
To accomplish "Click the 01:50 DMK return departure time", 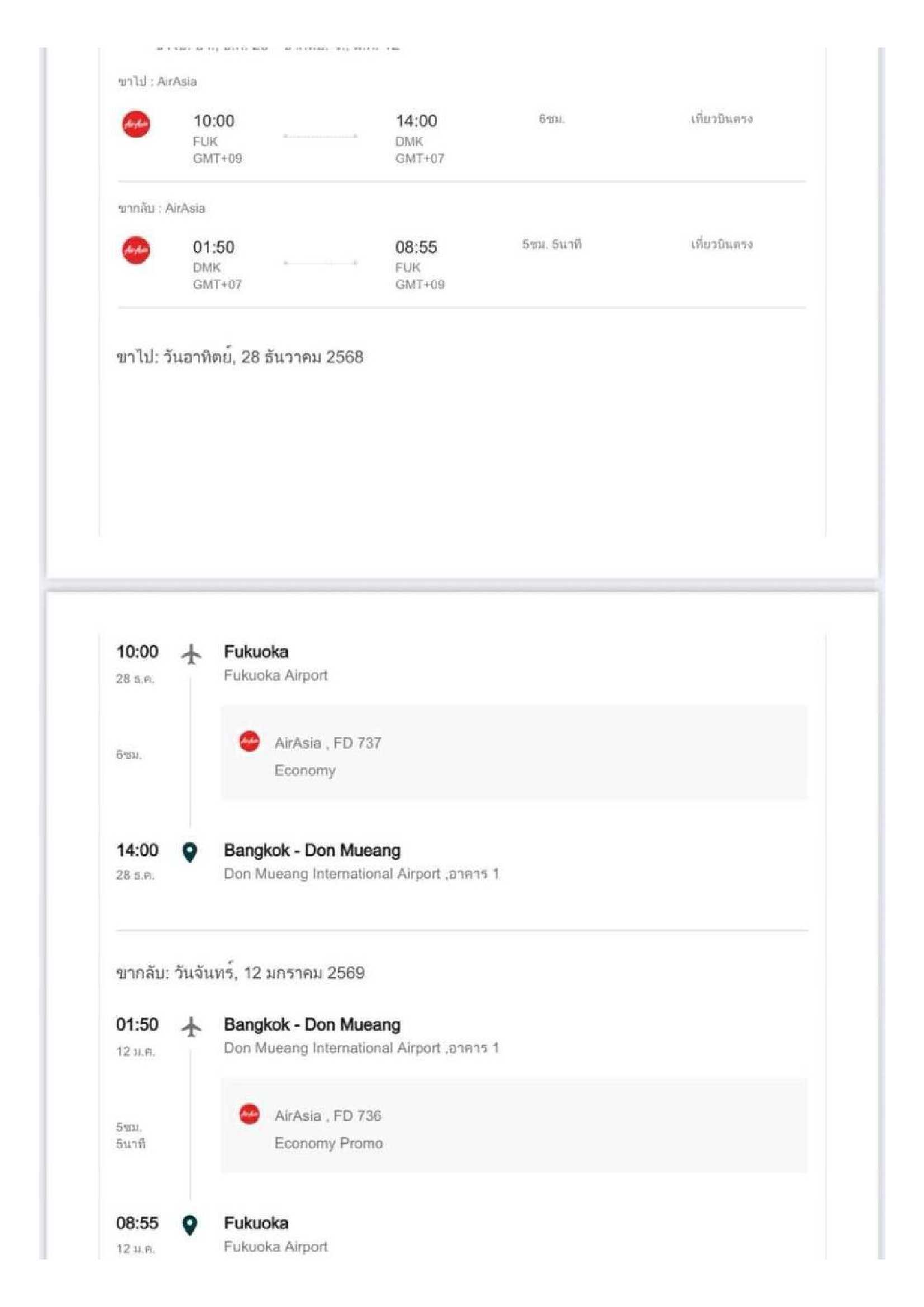I will [x=214, y=247].
